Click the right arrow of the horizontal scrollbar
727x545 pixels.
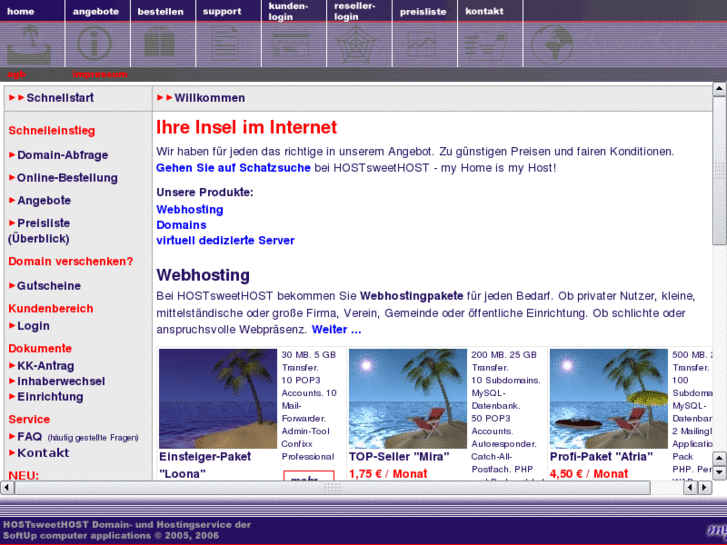(x=705, y=487)
